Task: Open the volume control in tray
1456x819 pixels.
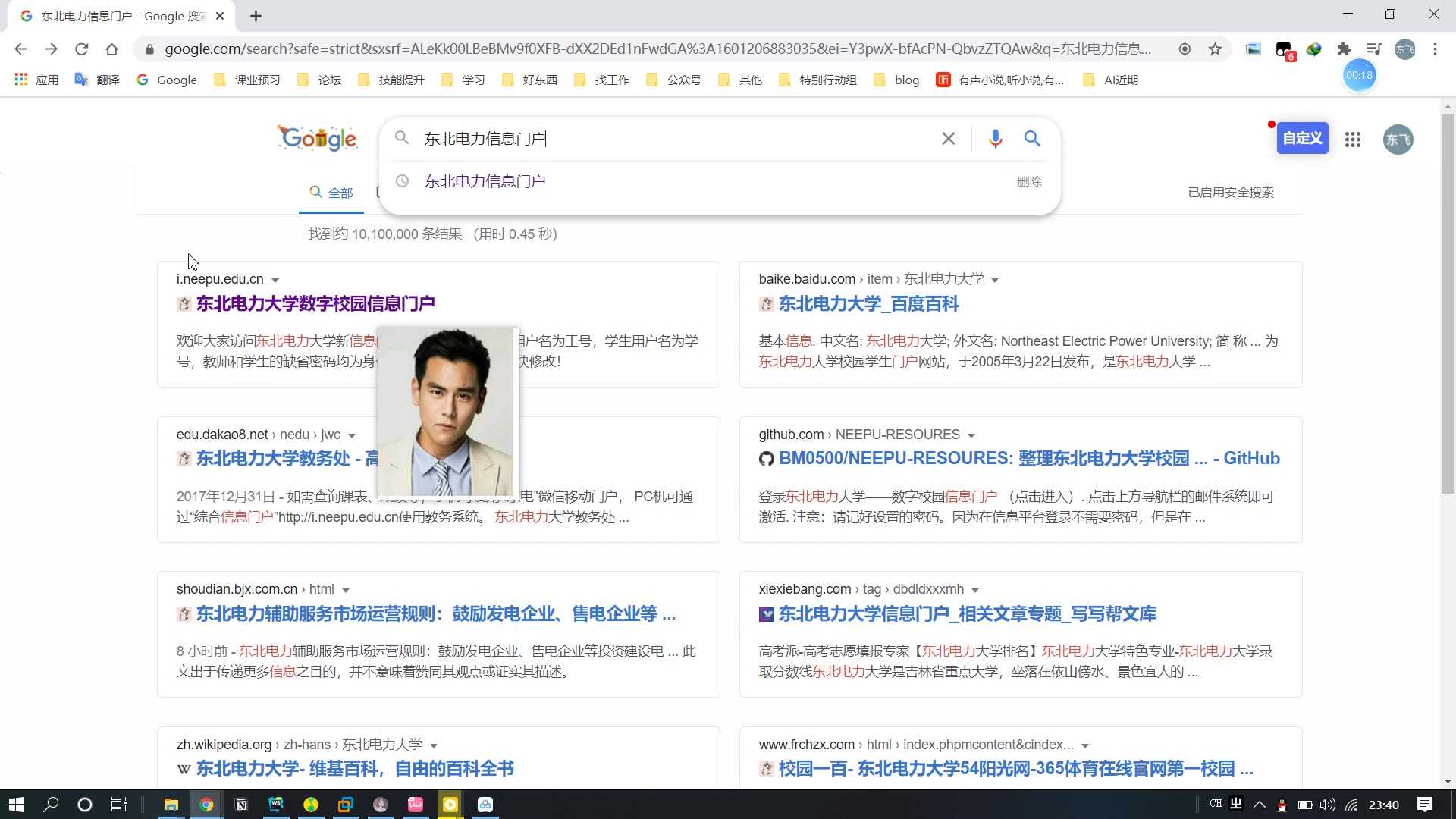Action: point(1327,805)
